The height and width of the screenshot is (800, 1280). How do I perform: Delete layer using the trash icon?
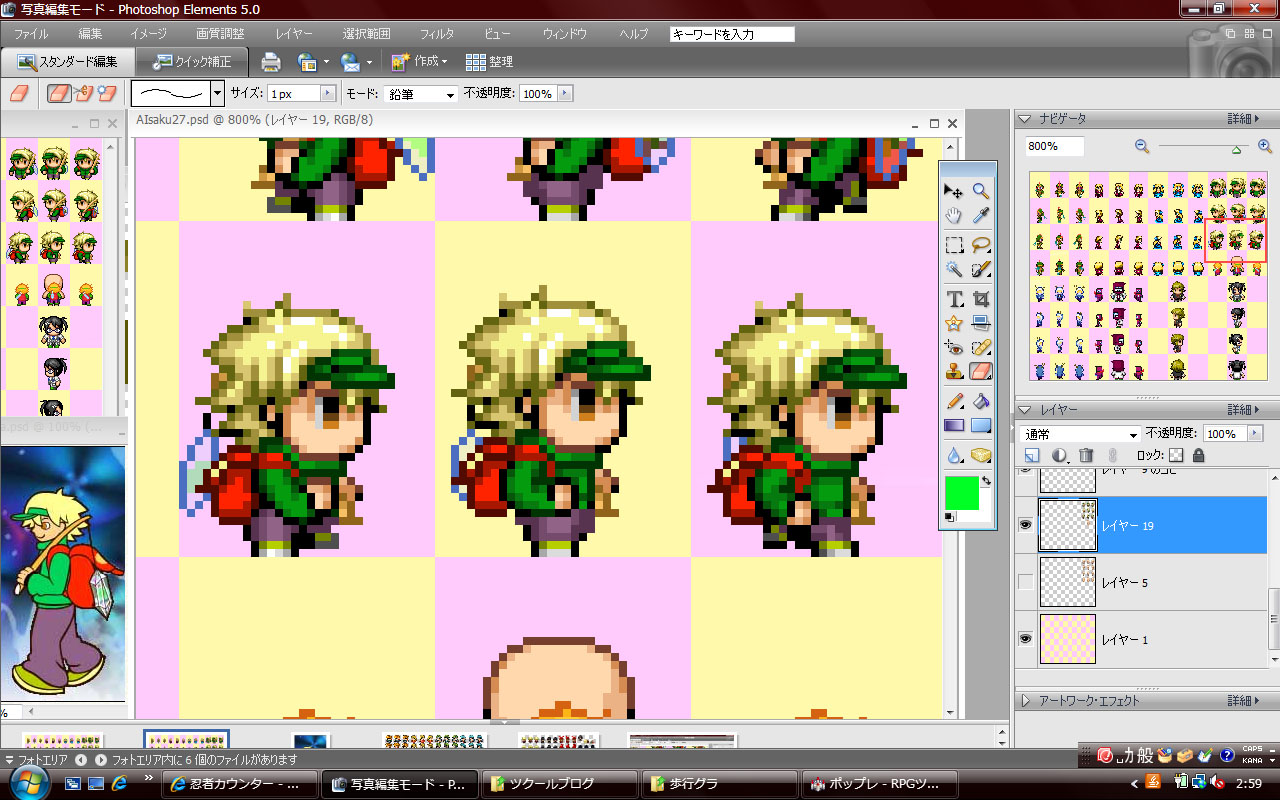[x=1086, y=455]
